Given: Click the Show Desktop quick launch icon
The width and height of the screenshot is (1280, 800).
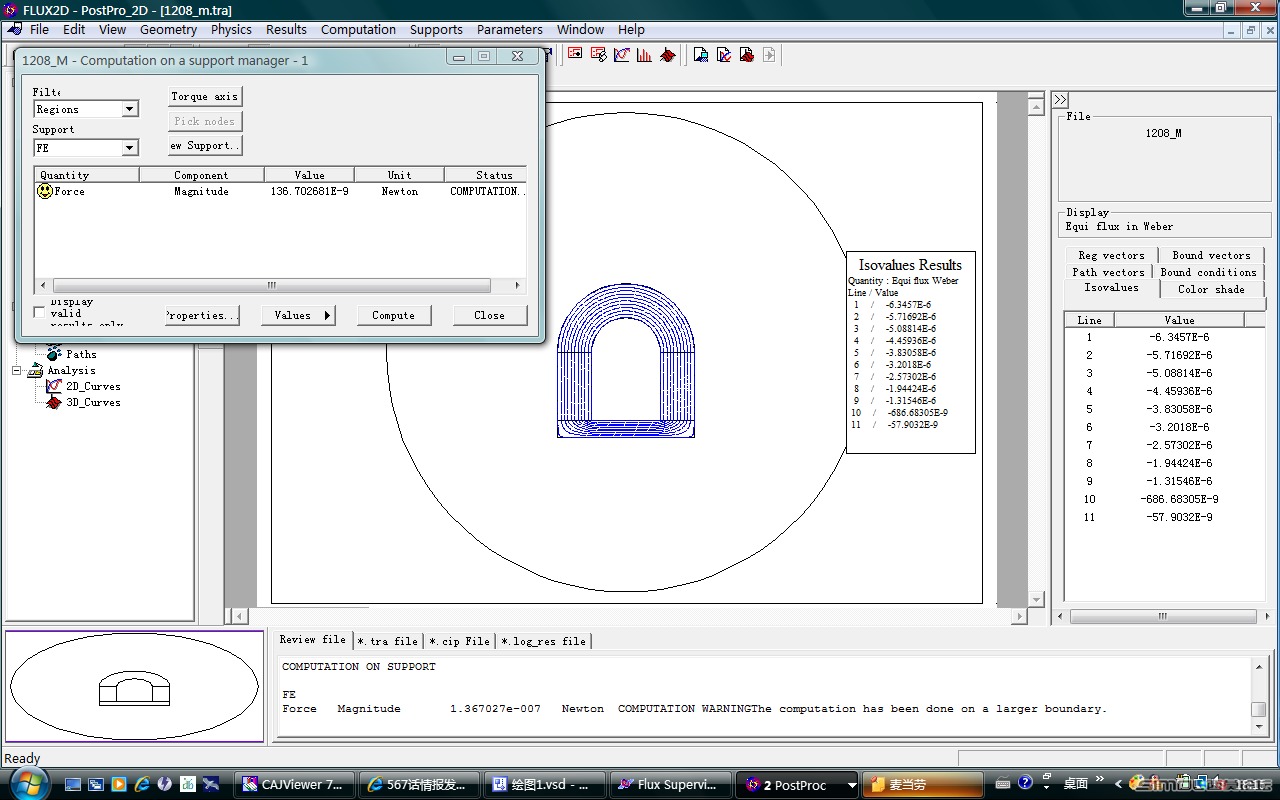Looking at the screenshot, I should [x=73, y=784].
